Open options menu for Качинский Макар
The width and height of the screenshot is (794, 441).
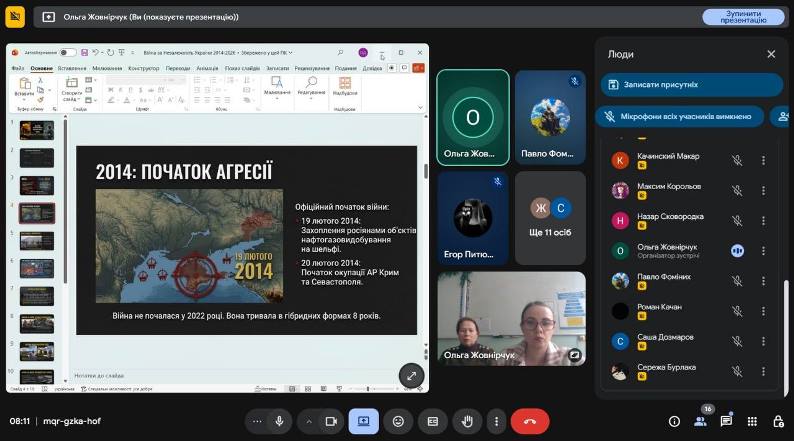pos(763,161)
